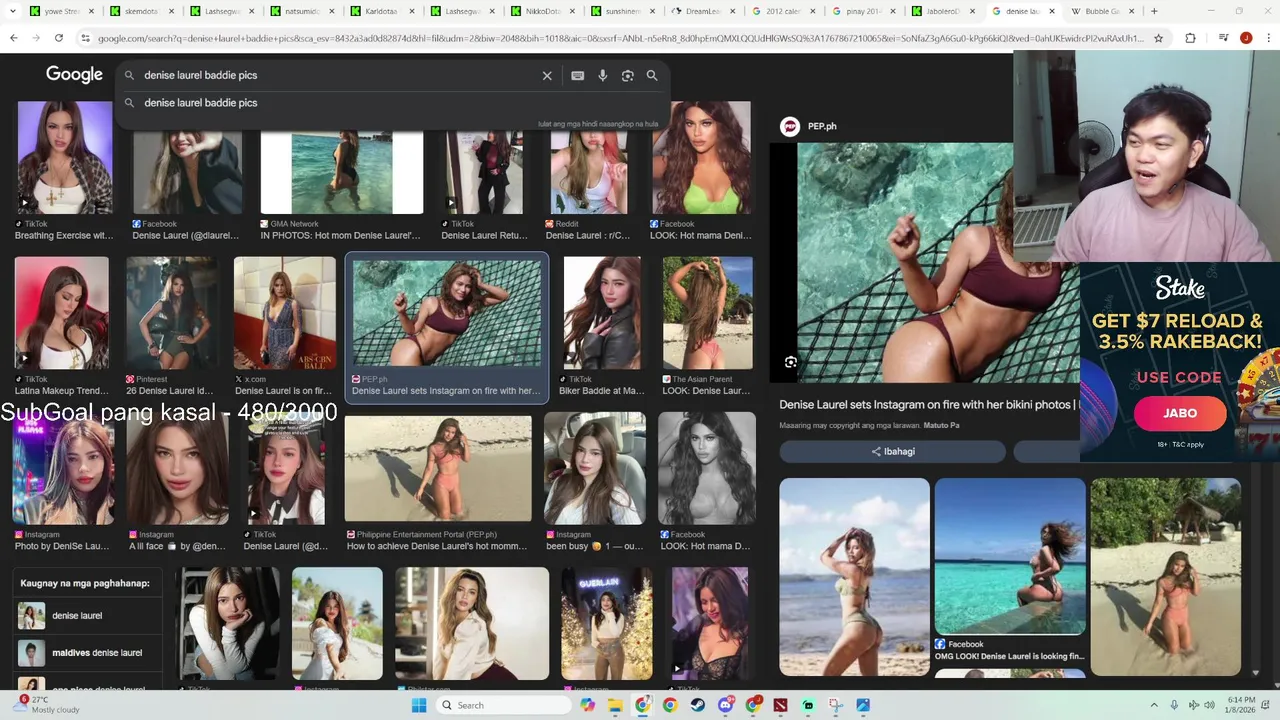The image size is (1280, 720).
Task: Open related search denise laurel
Action: tap(87, 616)
